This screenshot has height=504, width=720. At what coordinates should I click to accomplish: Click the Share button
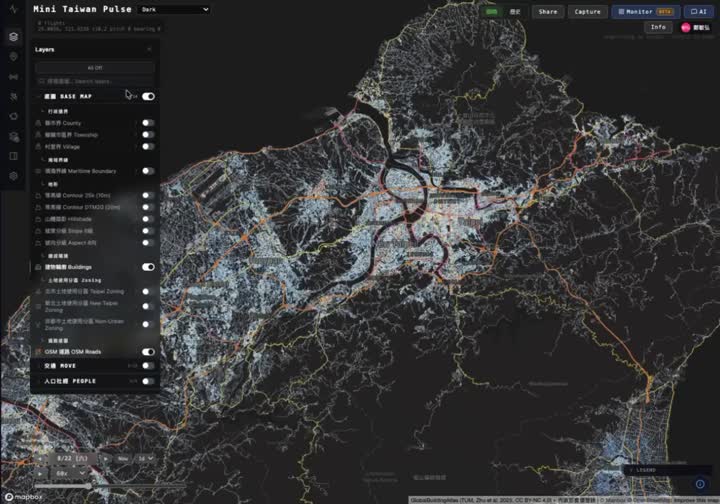pos(548,12)
